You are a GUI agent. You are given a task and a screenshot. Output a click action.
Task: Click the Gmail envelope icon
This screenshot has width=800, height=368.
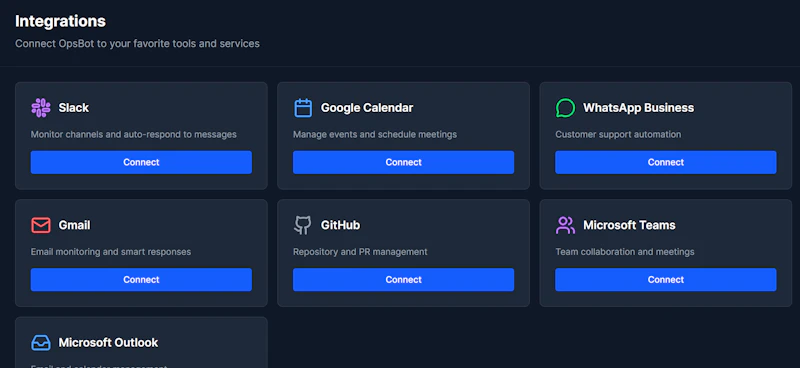41,225
